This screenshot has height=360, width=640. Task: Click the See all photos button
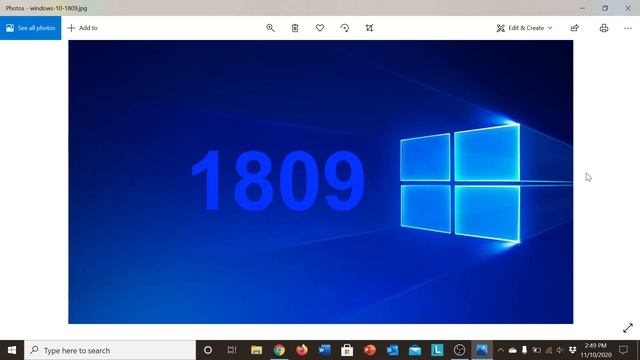coord(31,28)
